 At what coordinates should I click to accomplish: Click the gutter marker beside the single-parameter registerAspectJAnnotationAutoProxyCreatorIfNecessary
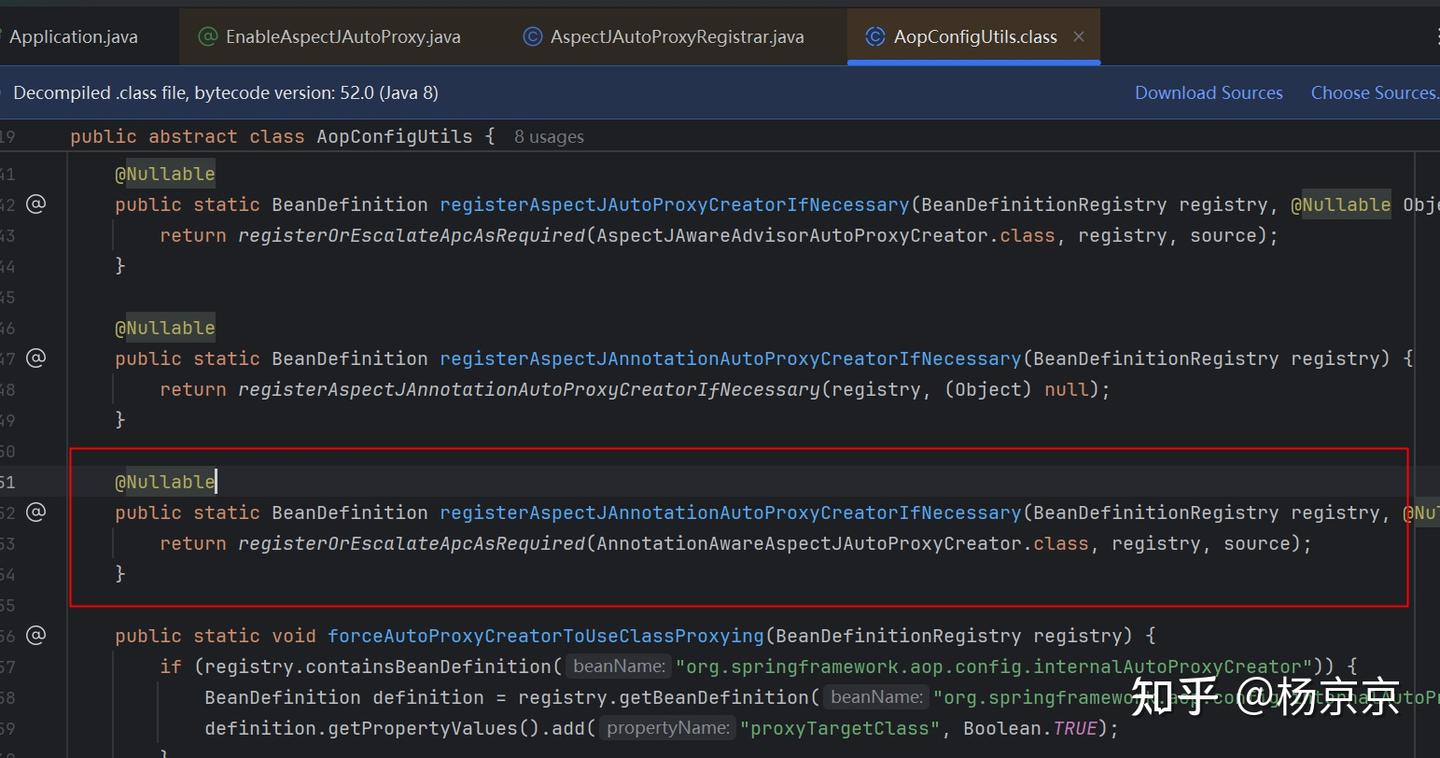pyautogui.click(x=36, y=358)
